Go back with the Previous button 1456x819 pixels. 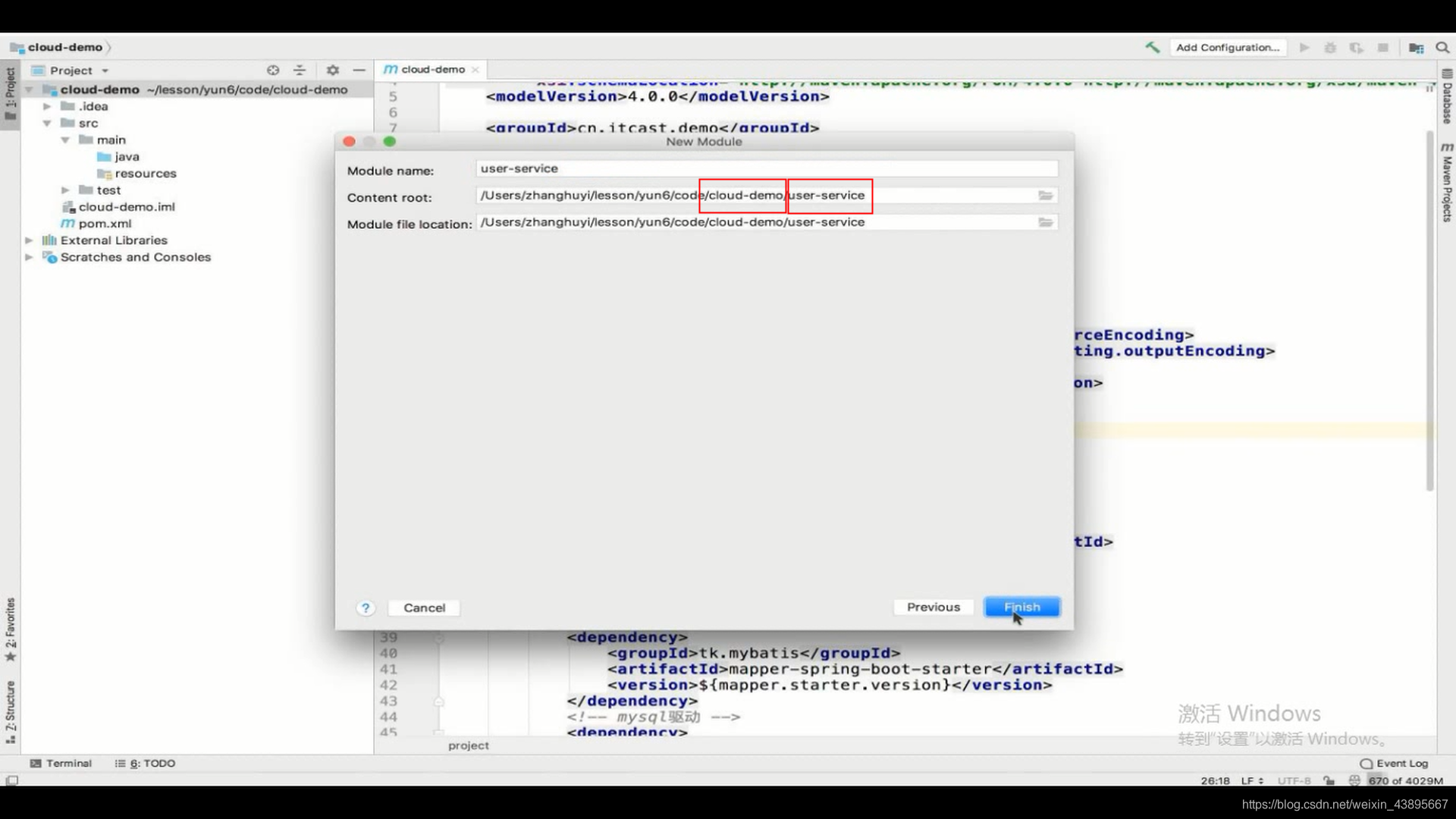934,607
